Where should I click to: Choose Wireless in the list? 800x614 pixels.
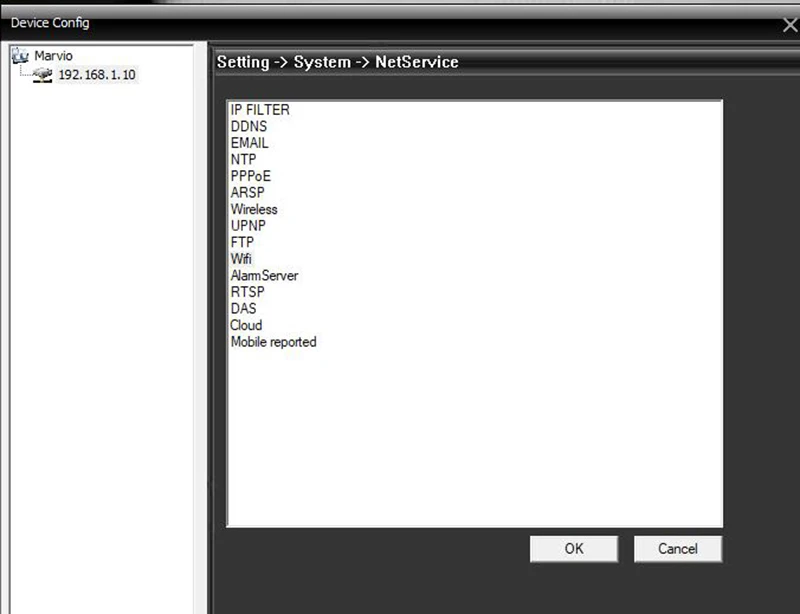254,209
